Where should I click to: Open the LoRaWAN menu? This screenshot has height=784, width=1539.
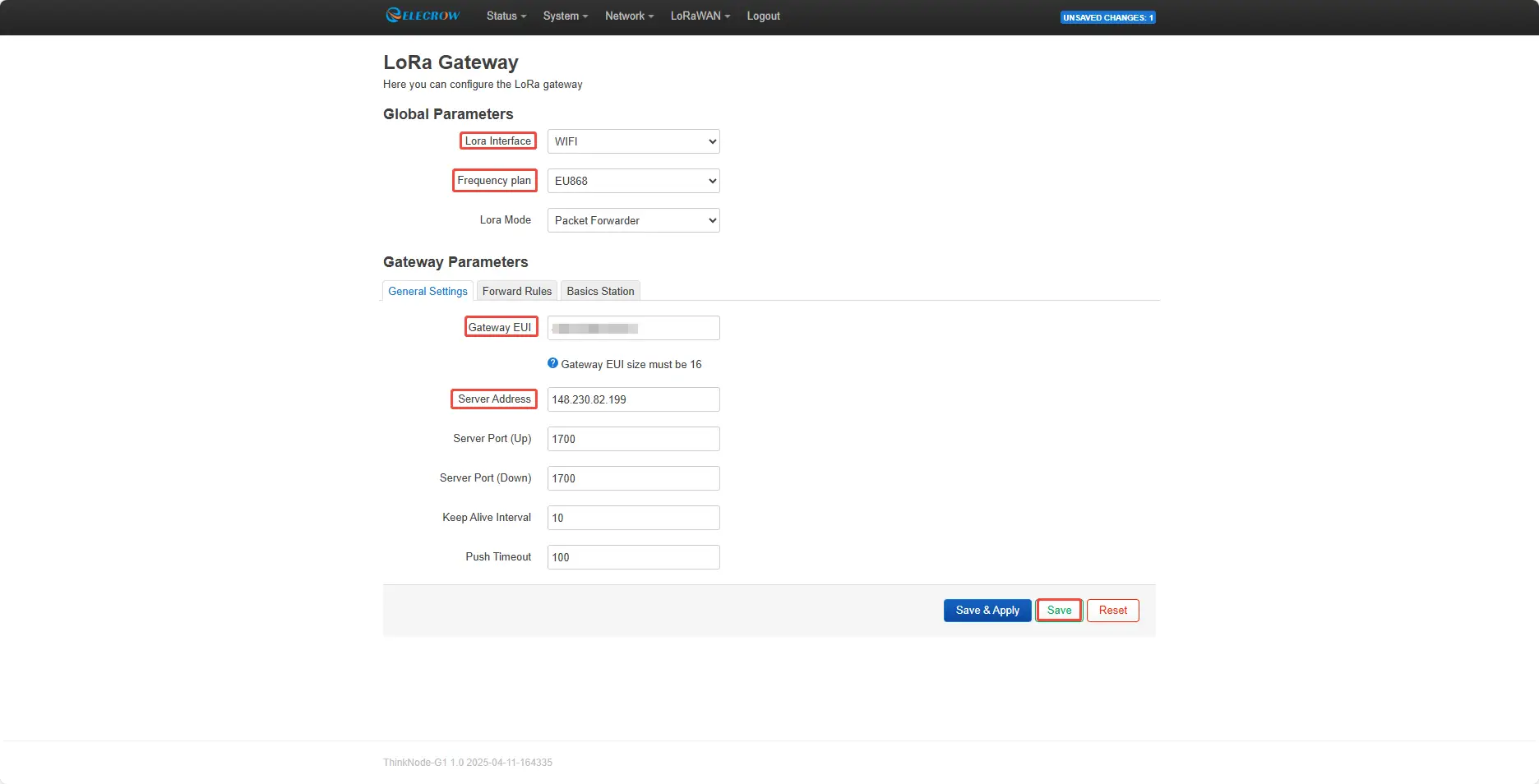(700, 16)
